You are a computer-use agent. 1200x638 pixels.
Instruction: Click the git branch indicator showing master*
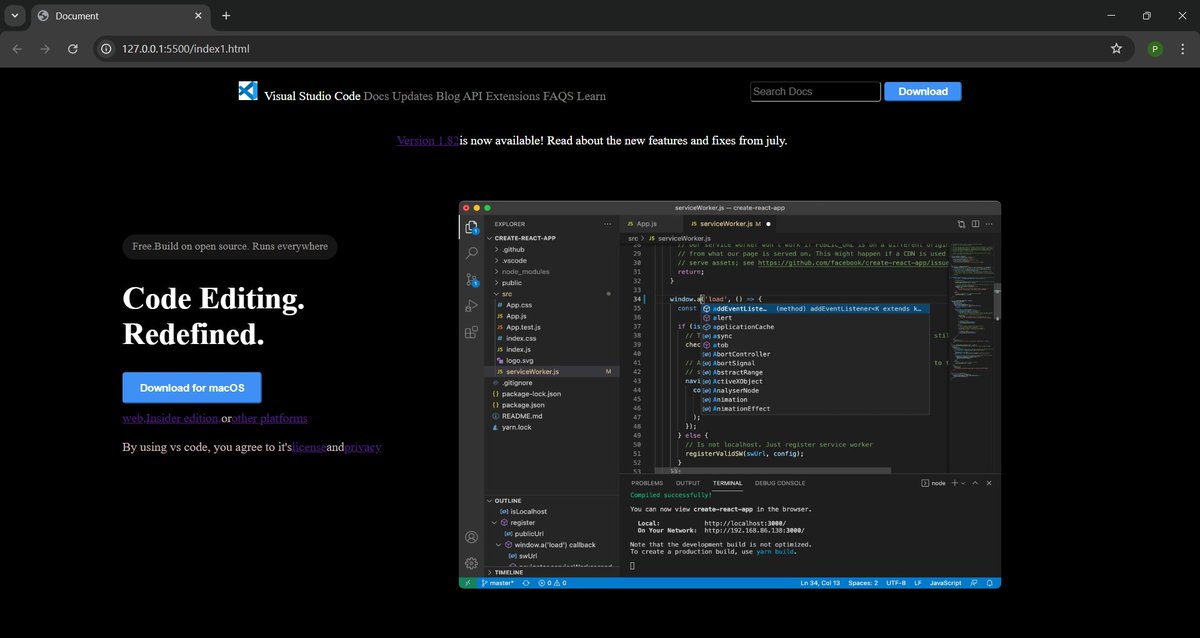tap(499, 582)
